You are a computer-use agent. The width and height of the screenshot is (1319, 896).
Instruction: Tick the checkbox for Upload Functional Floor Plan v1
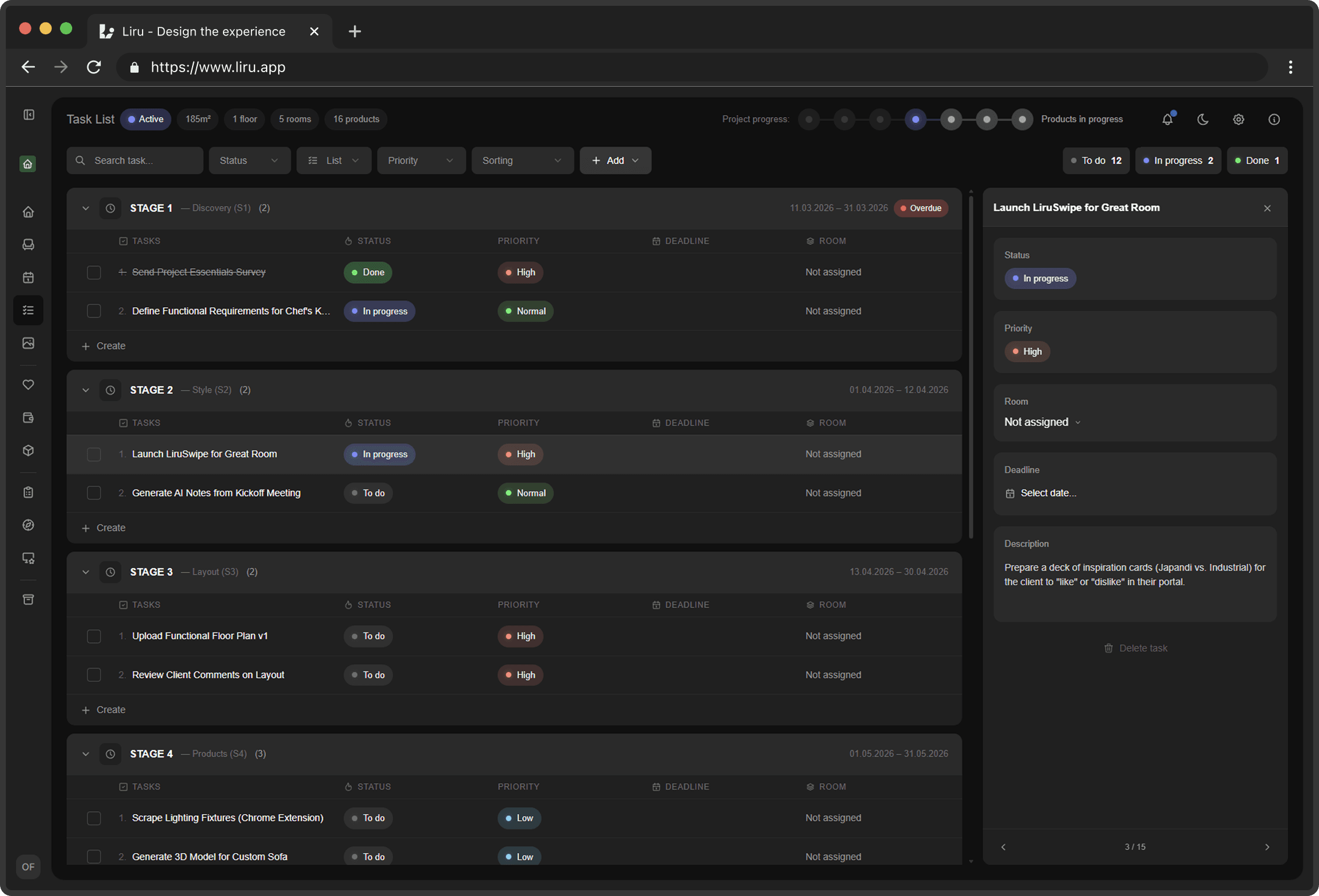pyautogui.click(x=94, y=636)
